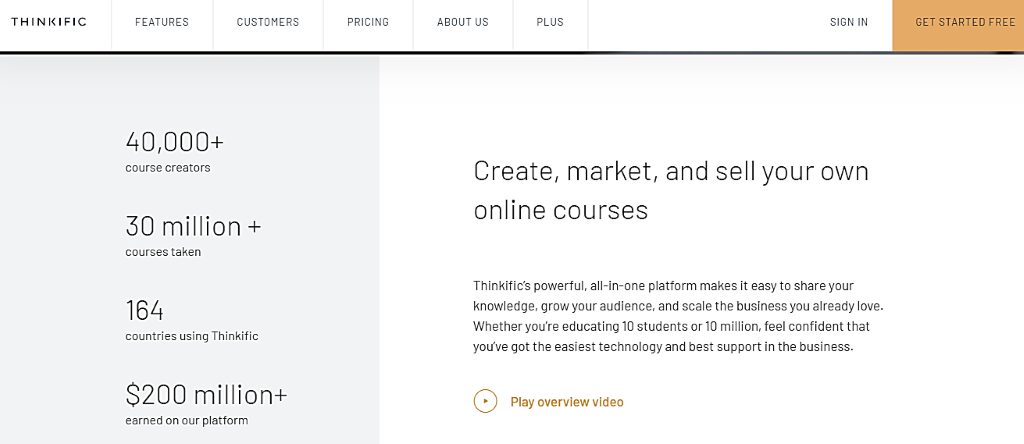The width and height of the screenshot is (1024, 444).
Task: Go to the Pricing page
Action: (x=368, y=22)
